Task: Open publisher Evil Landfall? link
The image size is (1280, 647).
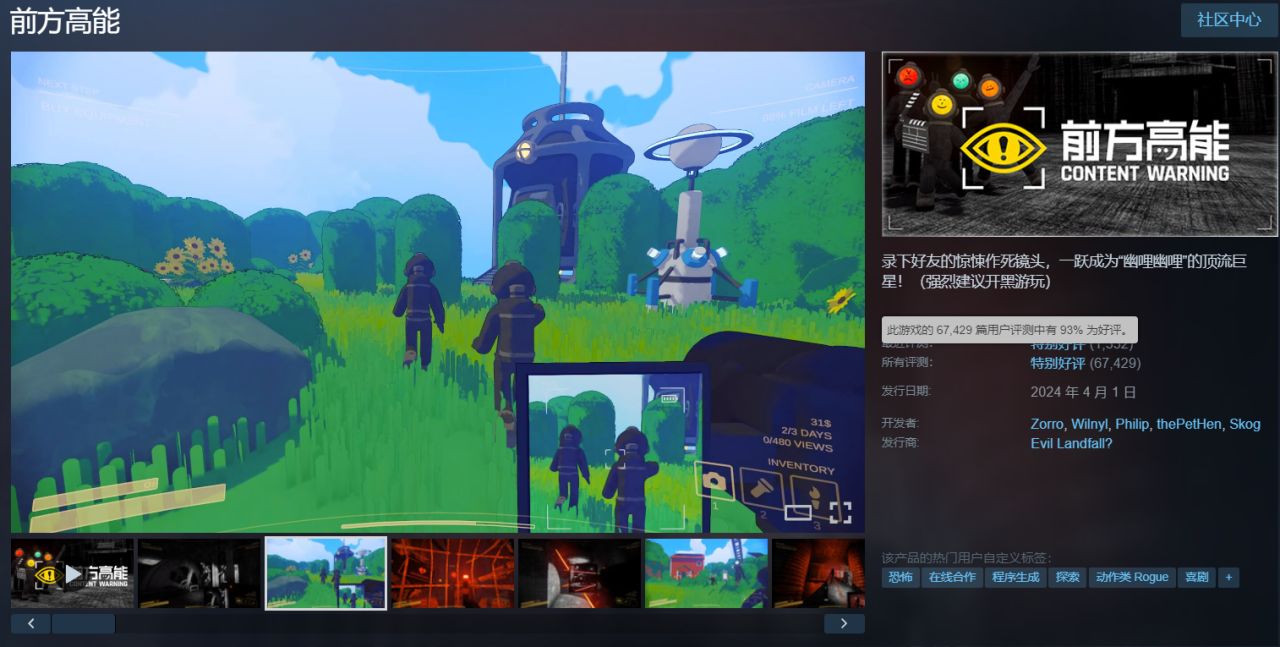Action: click(x=1072, y=443)
